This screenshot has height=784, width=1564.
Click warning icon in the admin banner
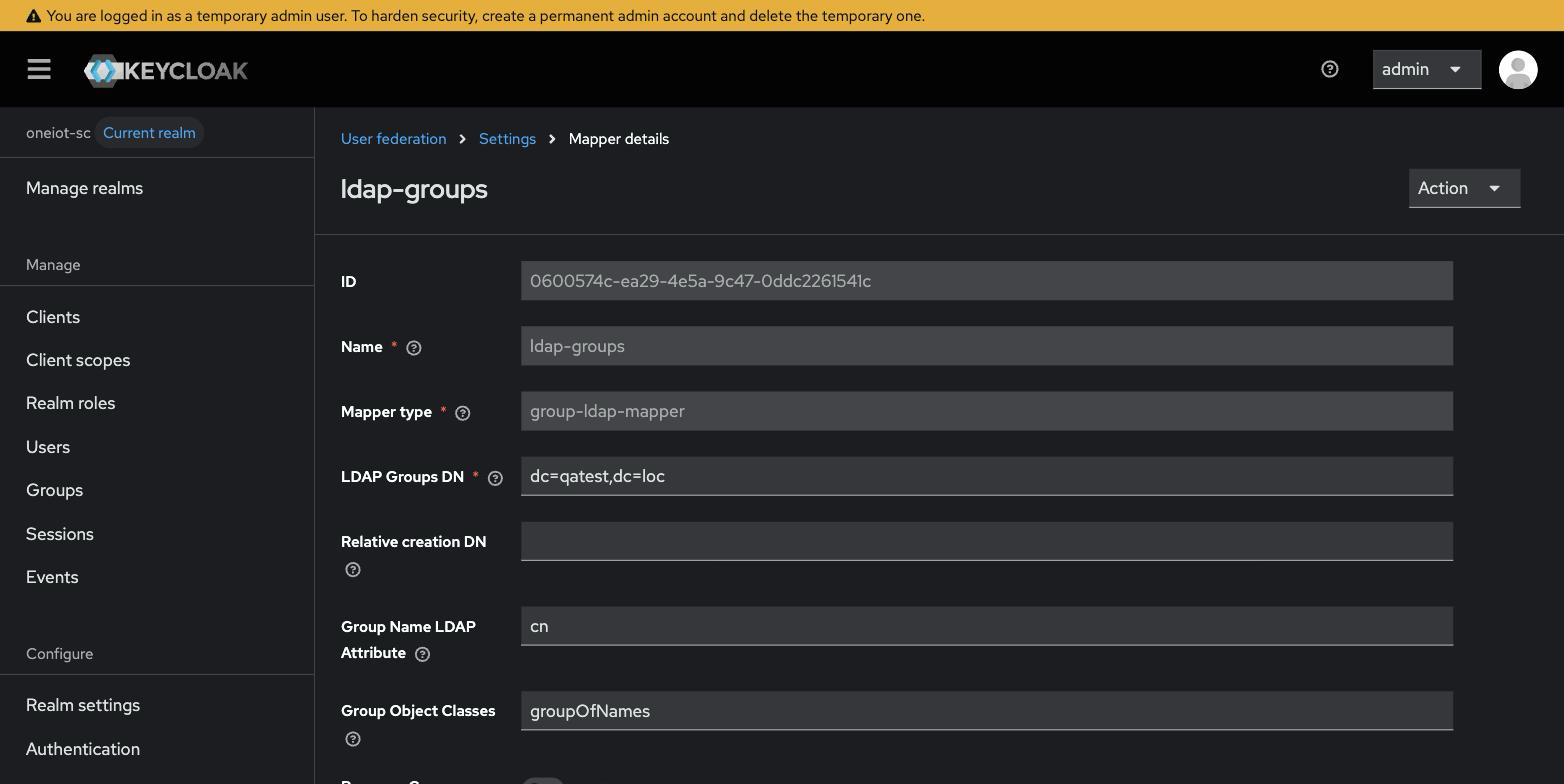click(x=33, y=16)
